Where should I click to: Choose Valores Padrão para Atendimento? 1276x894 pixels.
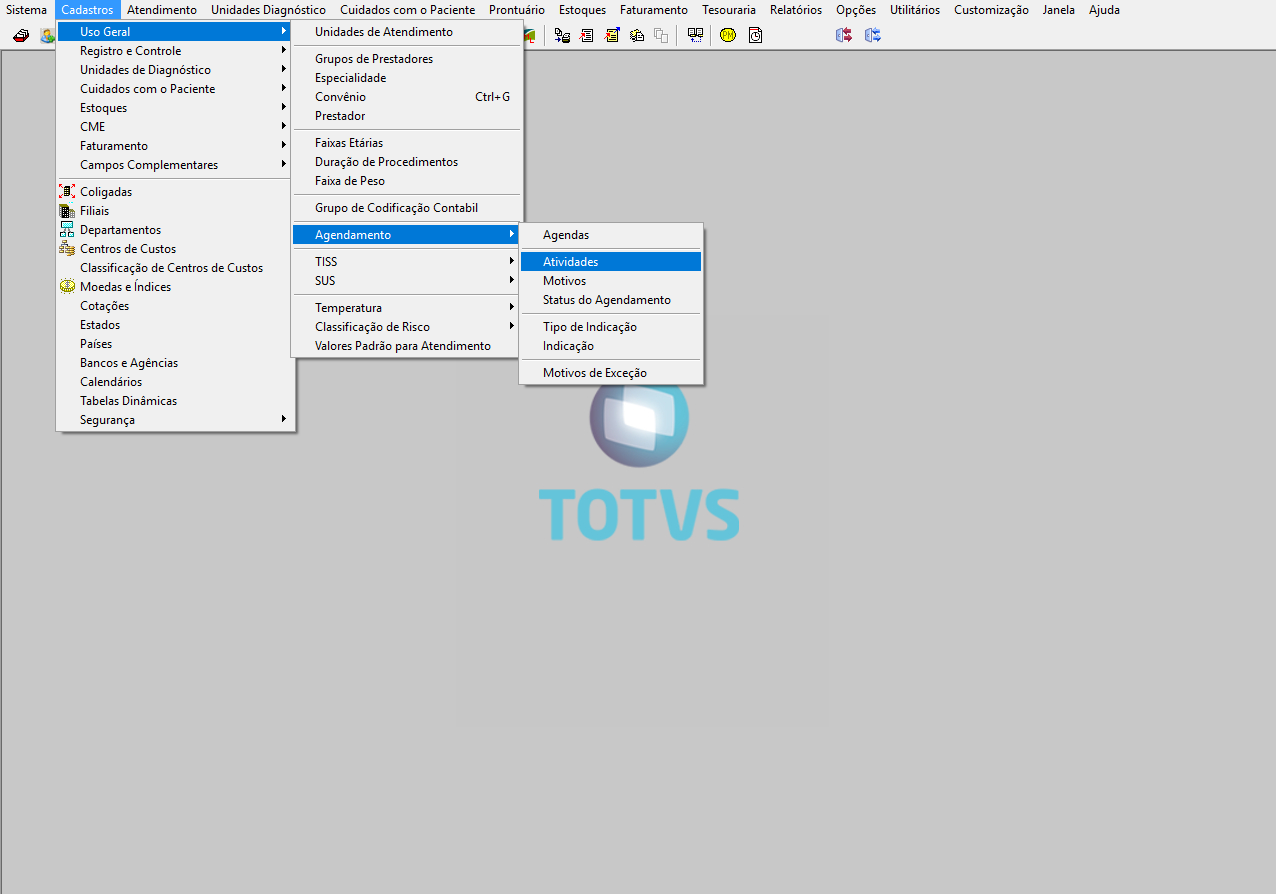(406, 346)
